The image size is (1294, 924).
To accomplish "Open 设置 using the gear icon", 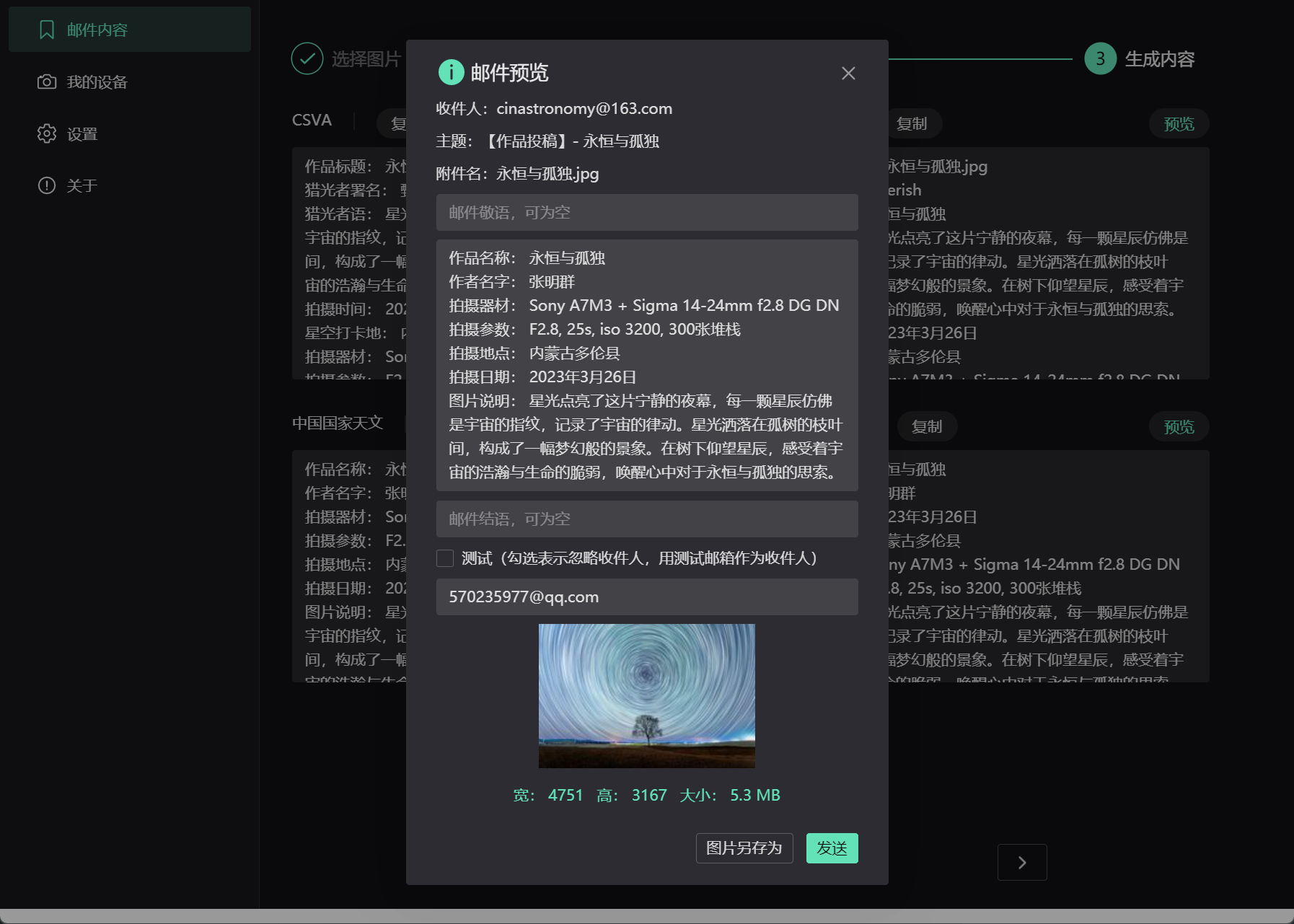I will click(46, 133).
